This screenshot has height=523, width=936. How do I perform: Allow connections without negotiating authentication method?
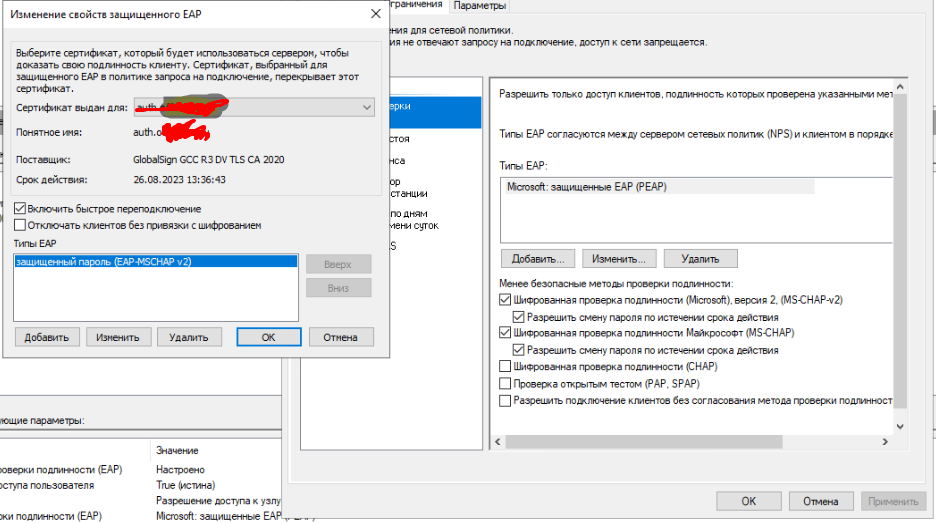505,401
